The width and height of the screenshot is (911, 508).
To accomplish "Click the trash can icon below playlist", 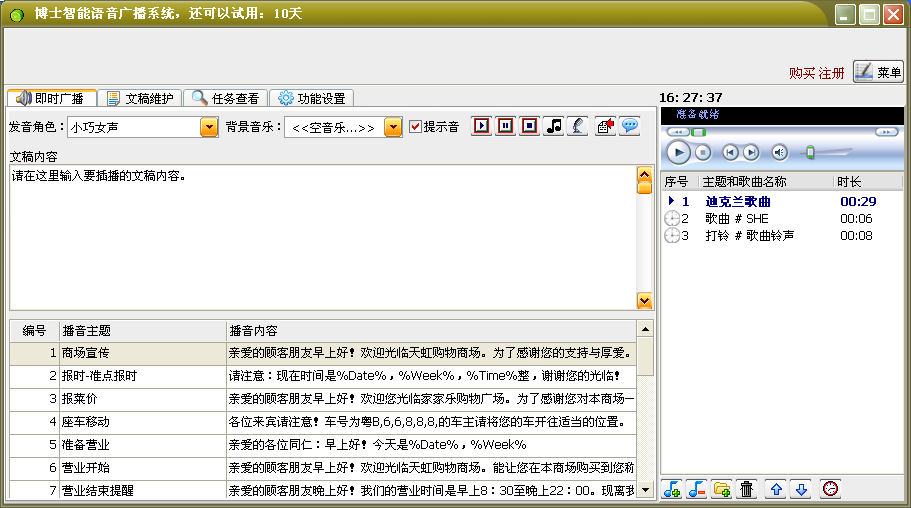I will coord(747,489).
